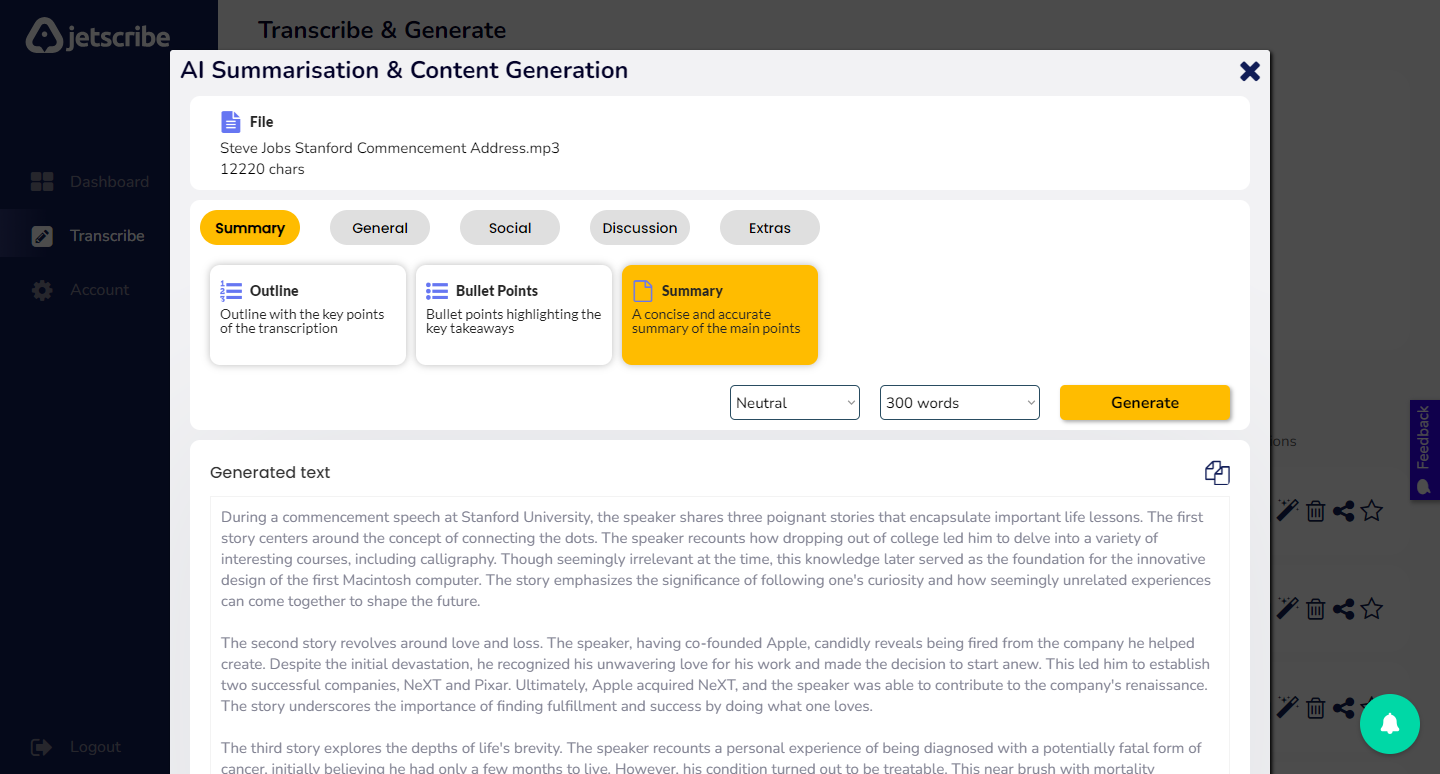Open the notifications bell
1440x774 pixels.
click(x=1390, y=724)
